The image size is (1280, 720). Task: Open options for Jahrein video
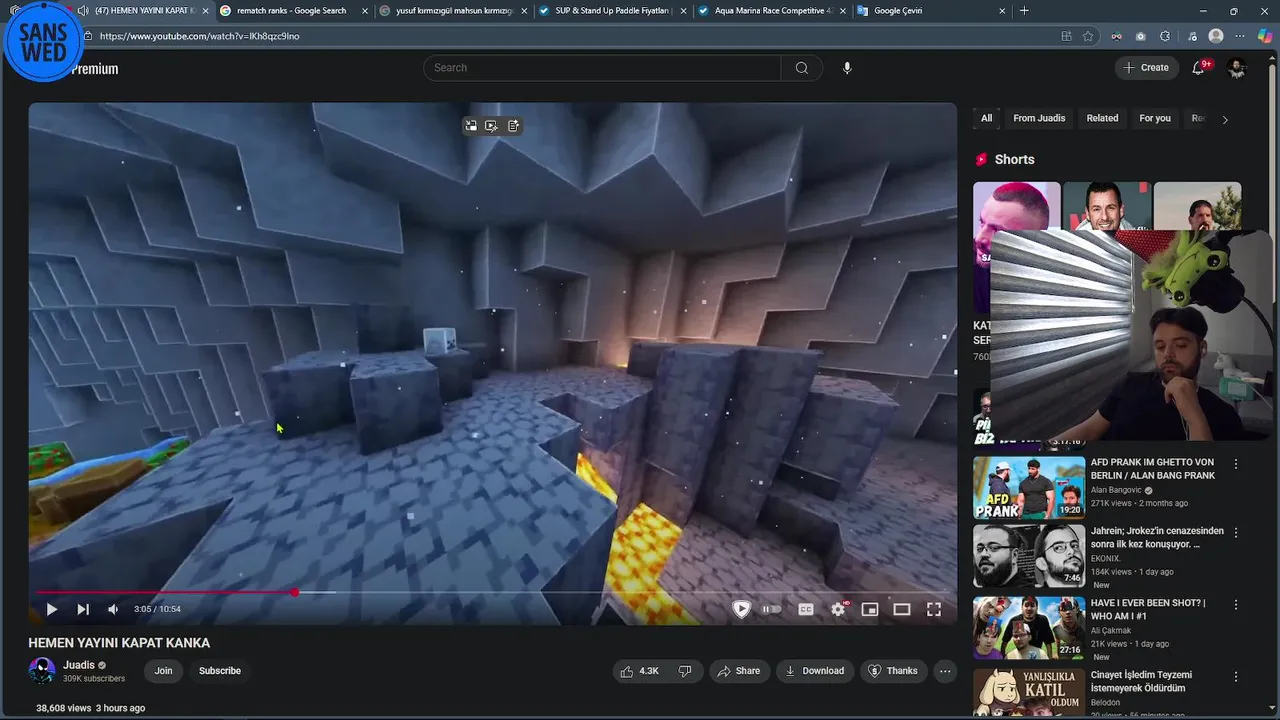point(1236,532)
